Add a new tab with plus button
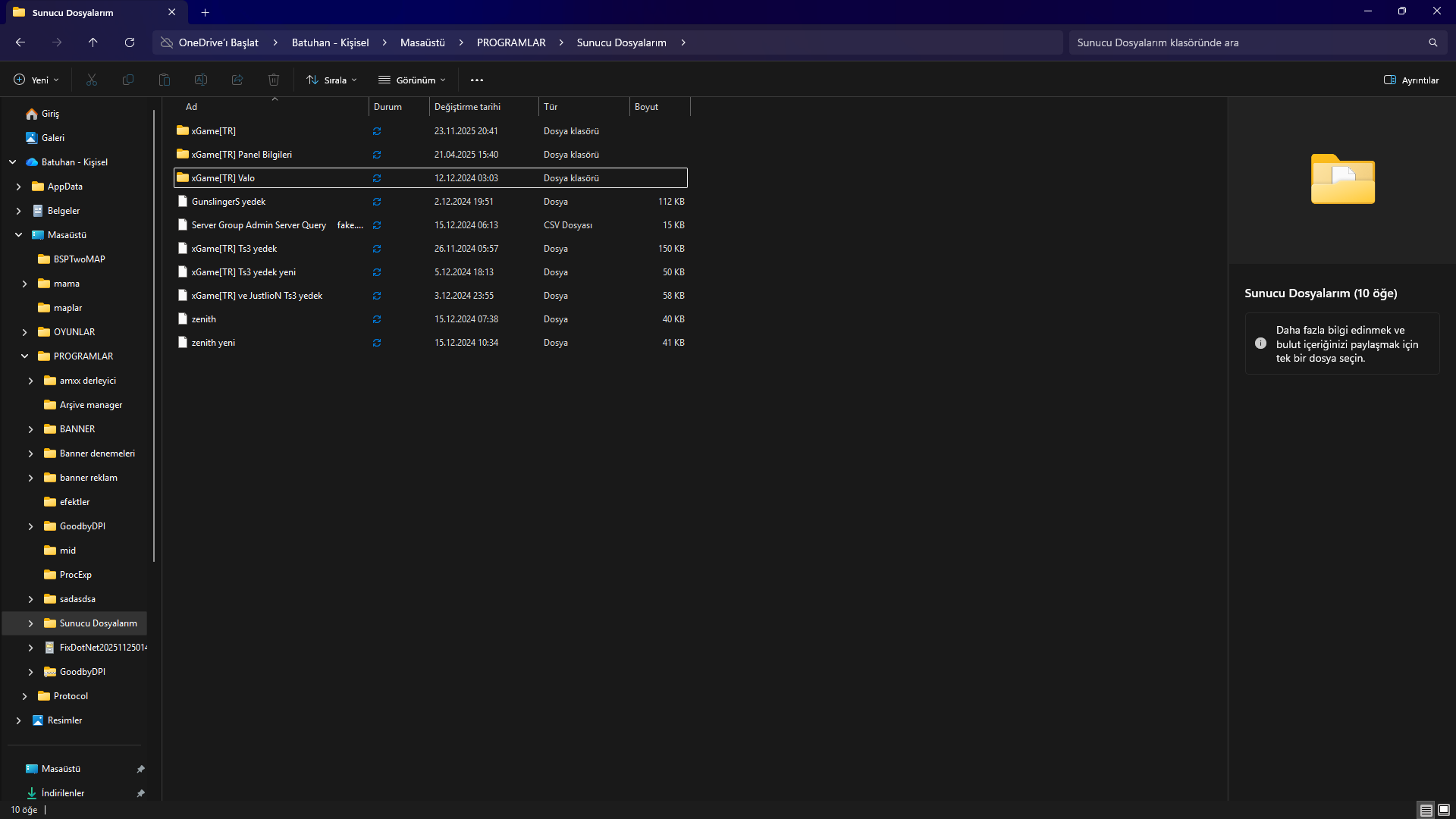The image size is (1456, 819). click(x=206, y=12)
